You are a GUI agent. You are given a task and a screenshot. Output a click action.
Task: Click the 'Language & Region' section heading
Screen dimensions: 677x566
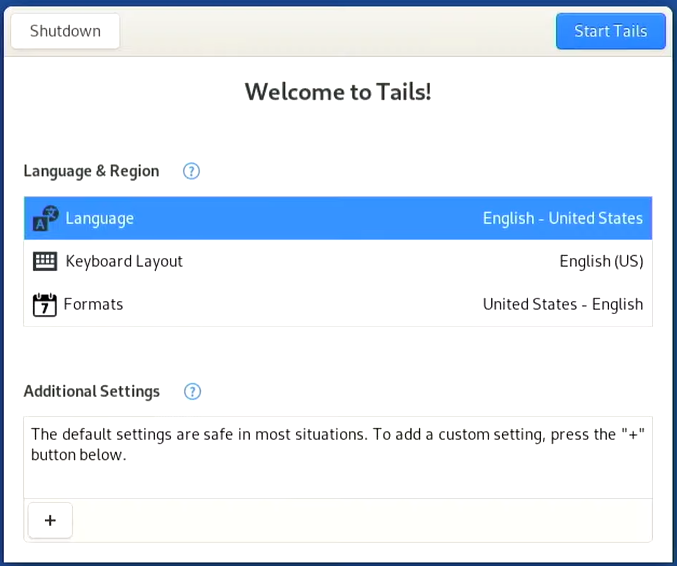pos(91,171)
